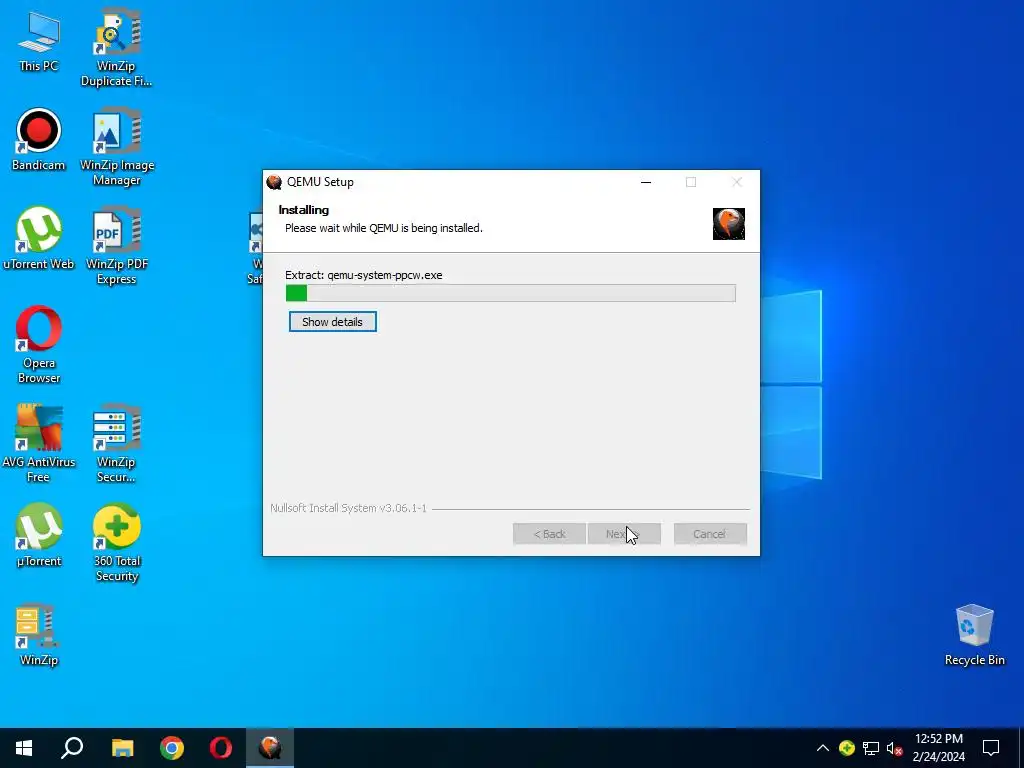Open WinZip Secure desktop shortcut

pos(116,443)
